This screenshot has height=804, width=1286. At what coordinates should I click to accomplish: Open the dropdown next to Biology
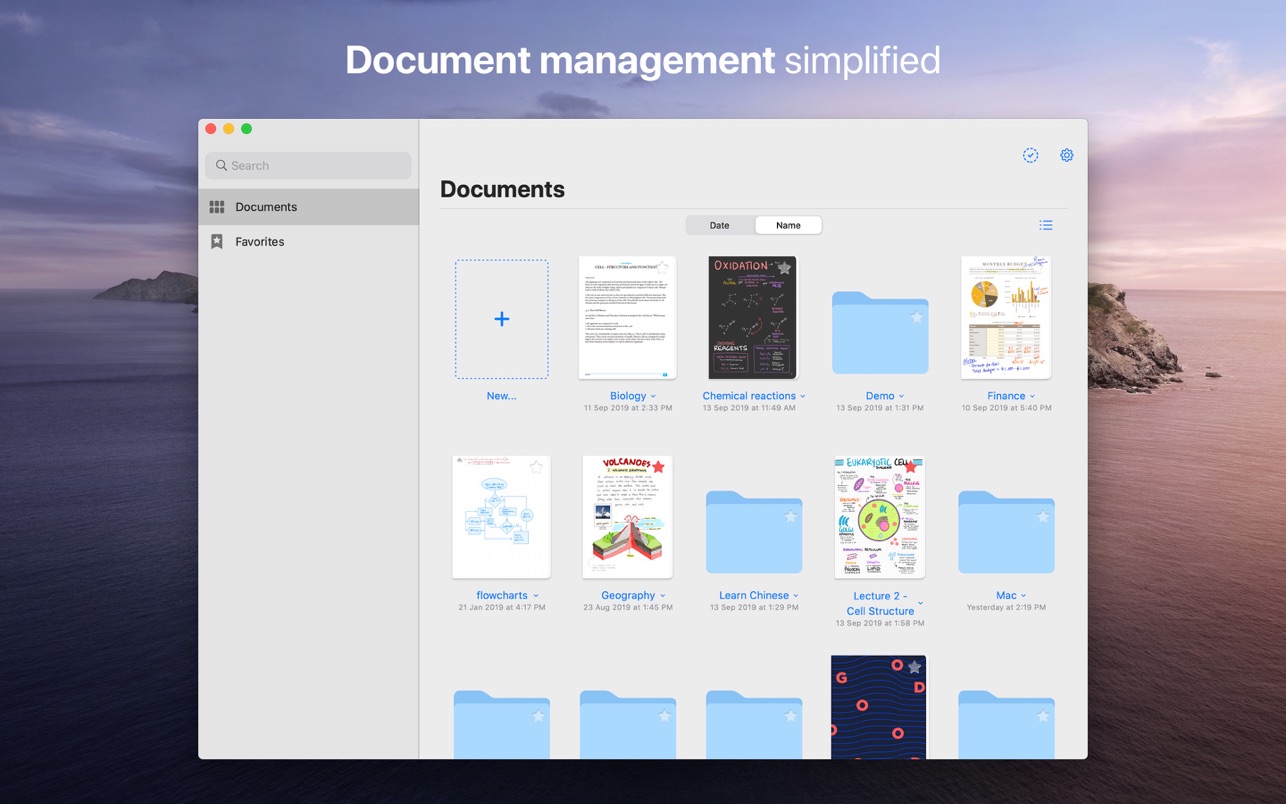655,395
